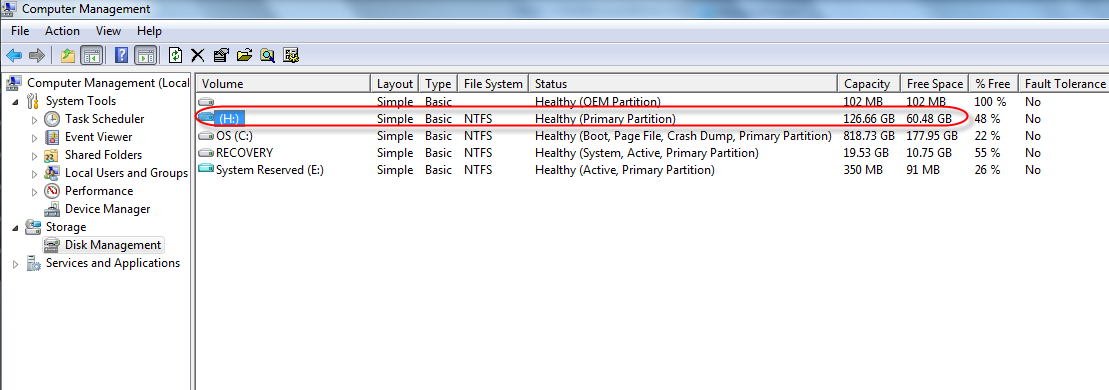Click the Open folder toolbar icon
1109x390 pixels.
pos(244,55)
